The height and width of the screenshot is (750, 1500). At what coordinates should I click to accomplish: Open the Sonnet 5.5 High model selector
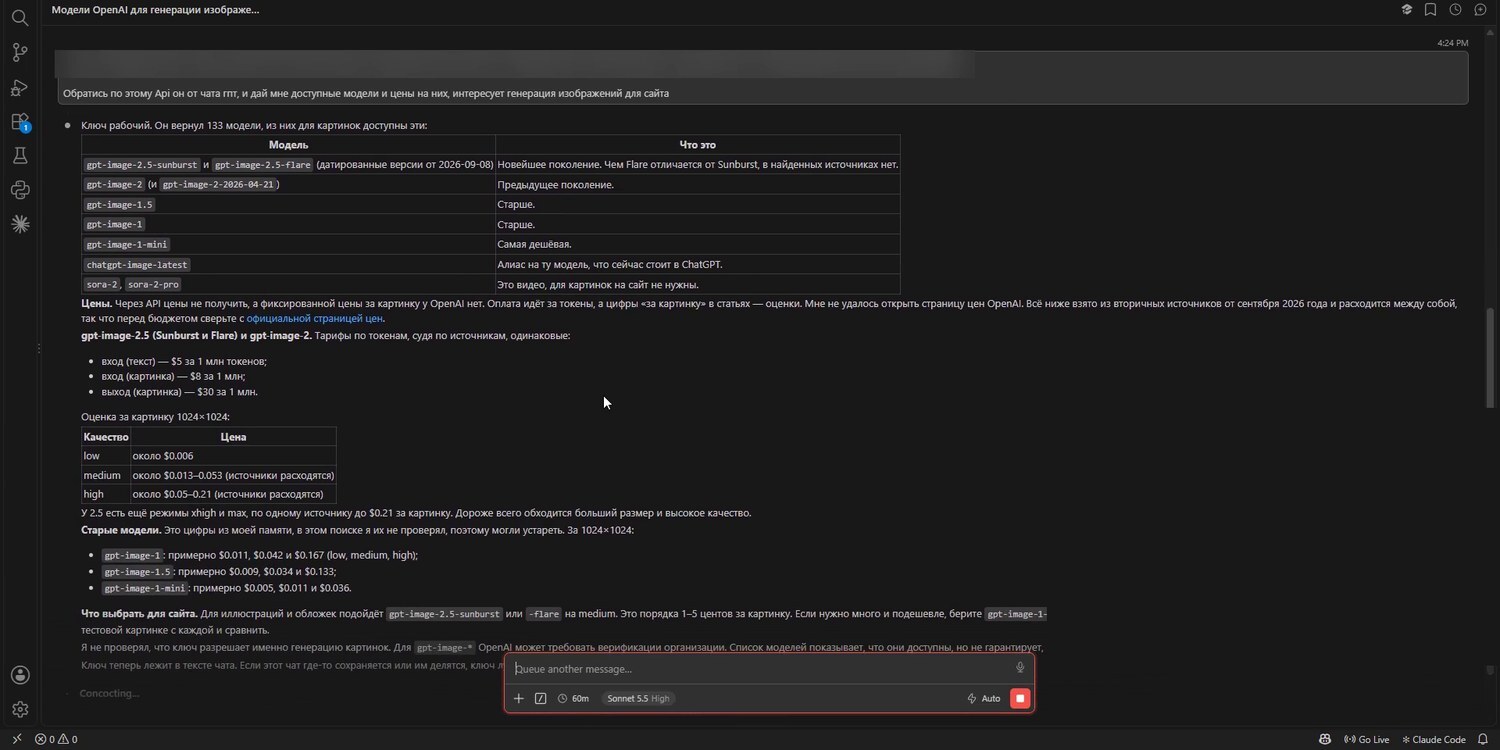[638, 698]
